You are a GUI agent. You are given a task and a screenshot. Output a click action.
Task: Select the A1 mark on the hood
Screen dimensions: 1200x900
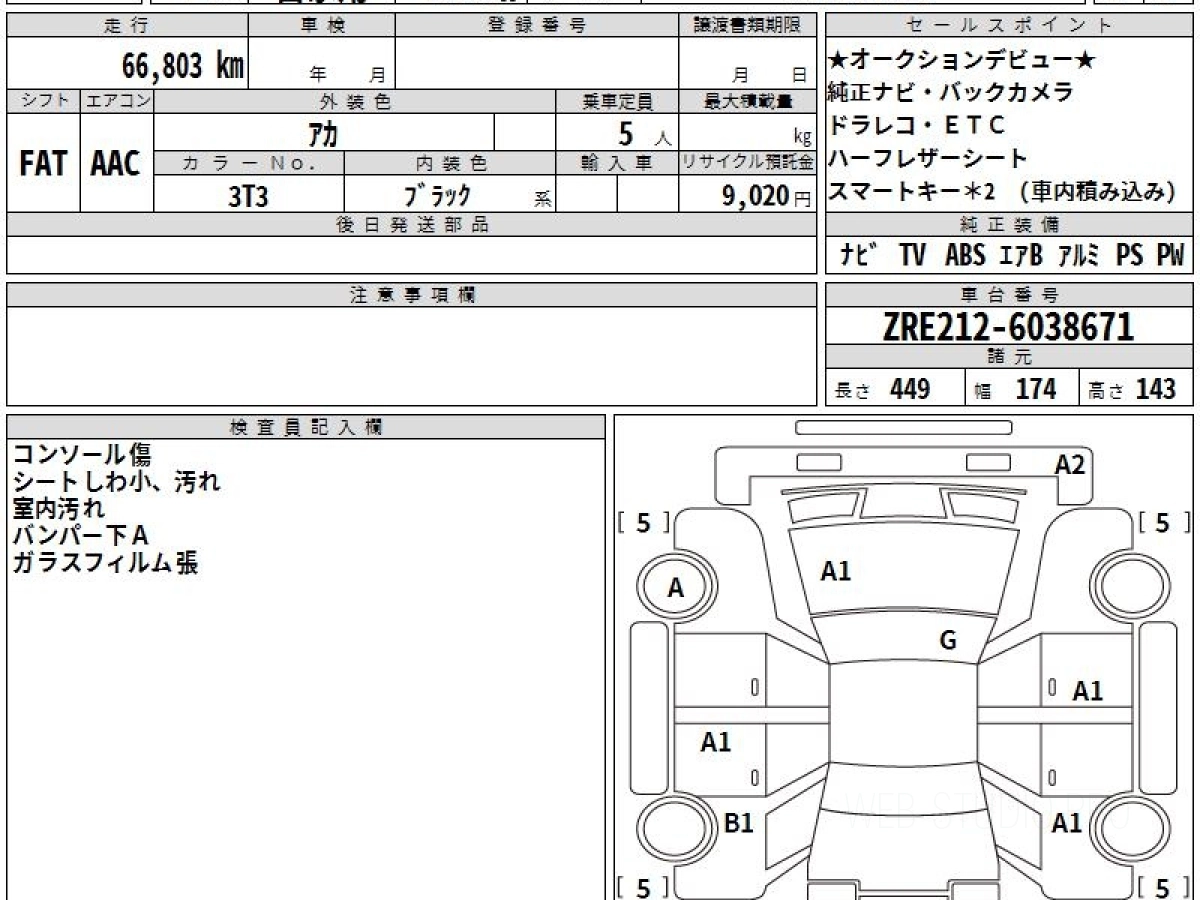(835, 572)
